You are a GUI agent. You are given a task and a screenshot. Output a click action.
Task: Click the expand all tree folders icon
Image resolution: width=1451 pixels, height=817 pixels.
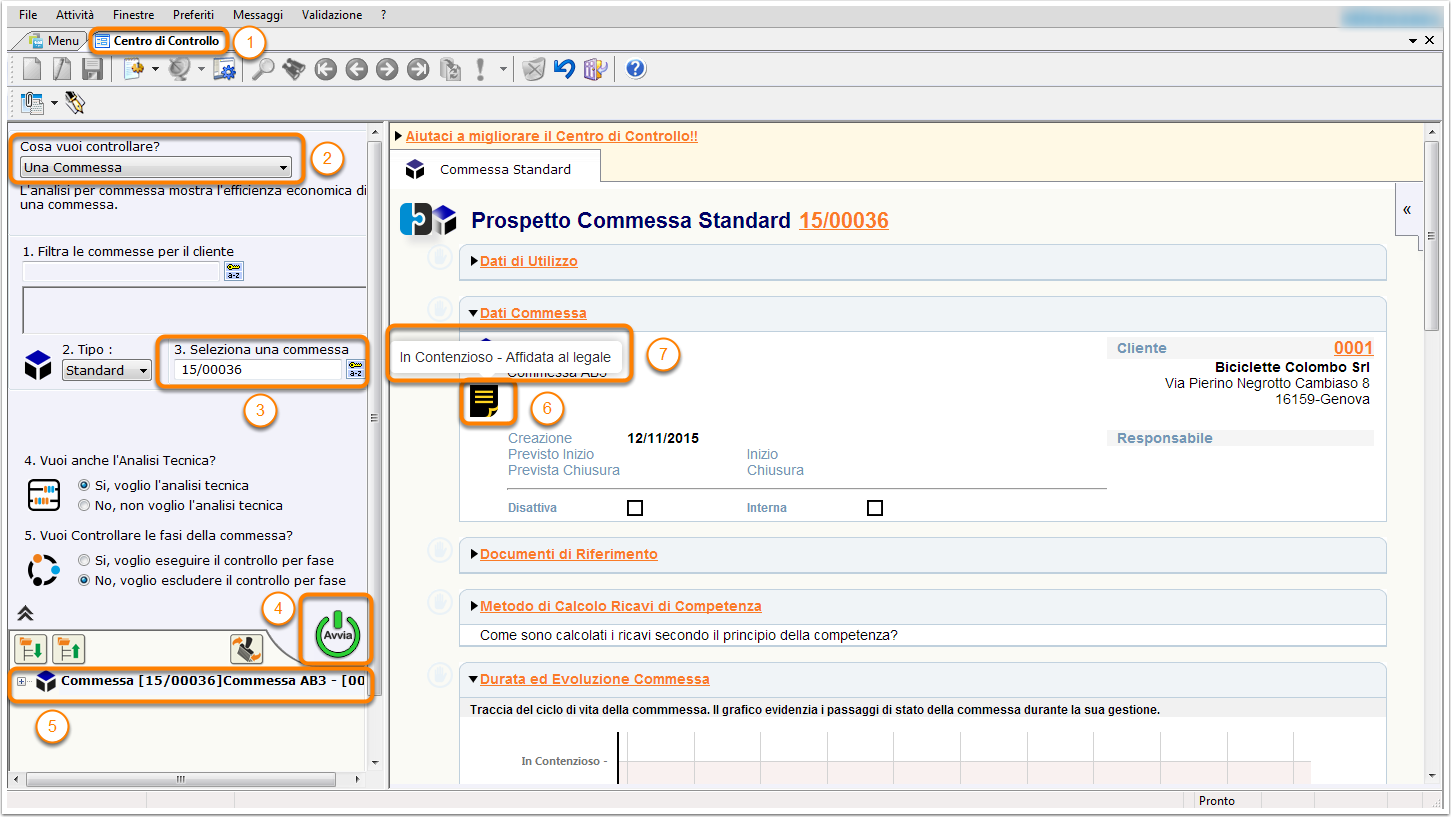pos(32,649)
